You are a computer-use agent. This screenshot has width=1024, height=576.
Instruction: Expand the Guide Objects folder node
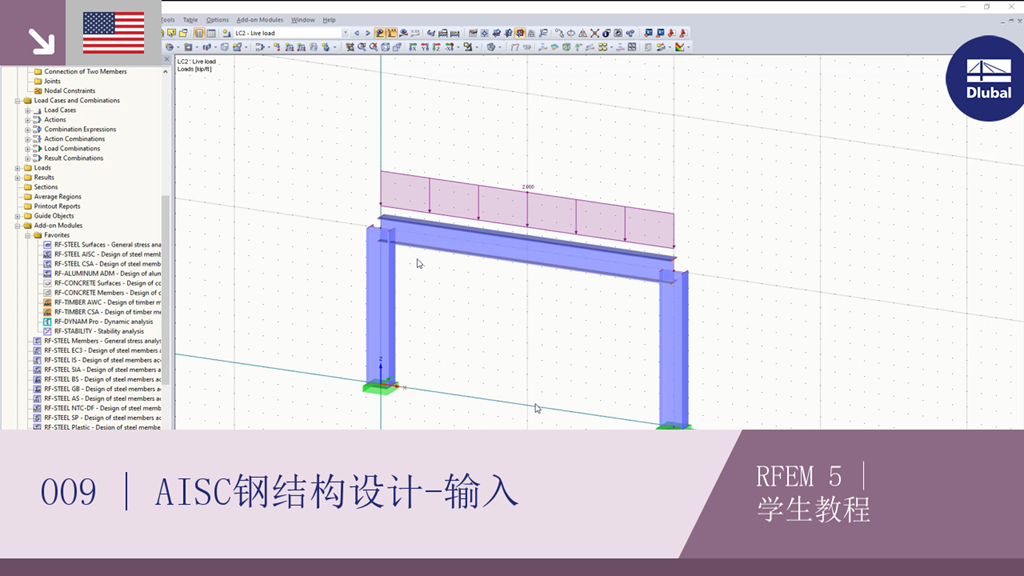click(18, 216)
